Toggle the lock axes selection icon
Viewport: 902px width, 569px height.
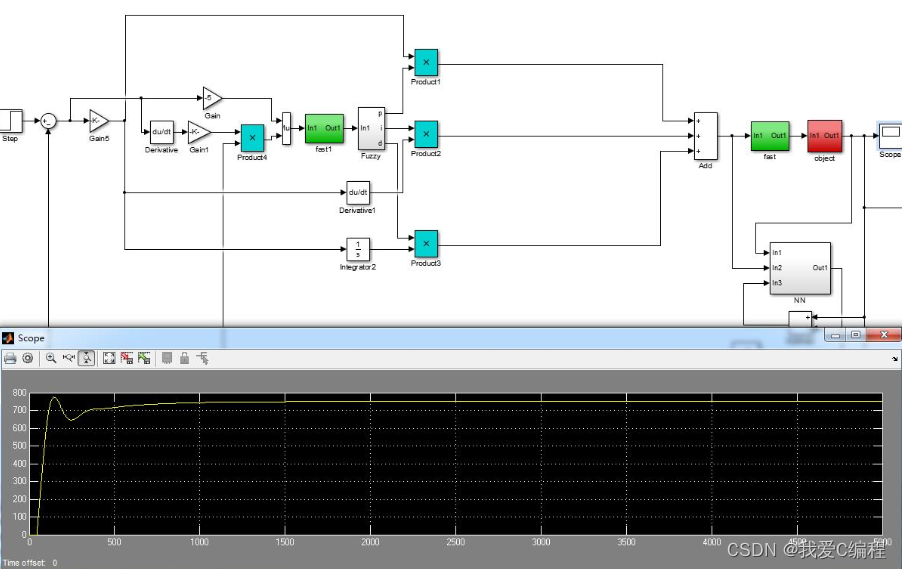185,358
